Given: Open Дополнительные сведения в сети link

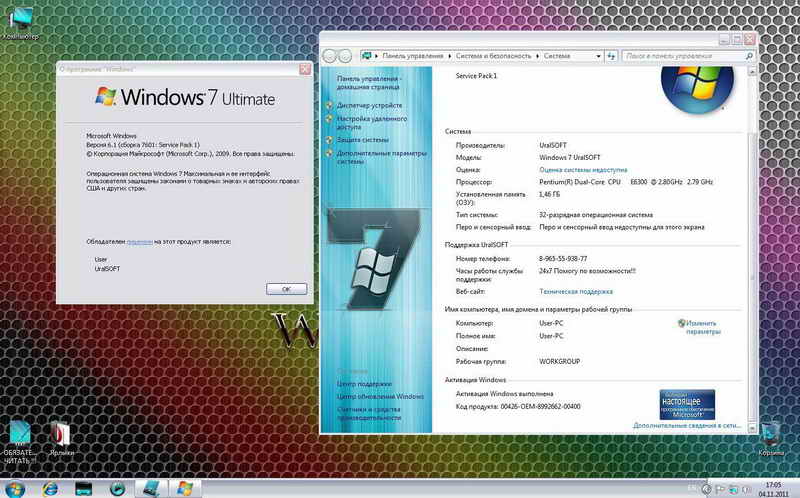Looking at the screenshot, I should (687, 426).
